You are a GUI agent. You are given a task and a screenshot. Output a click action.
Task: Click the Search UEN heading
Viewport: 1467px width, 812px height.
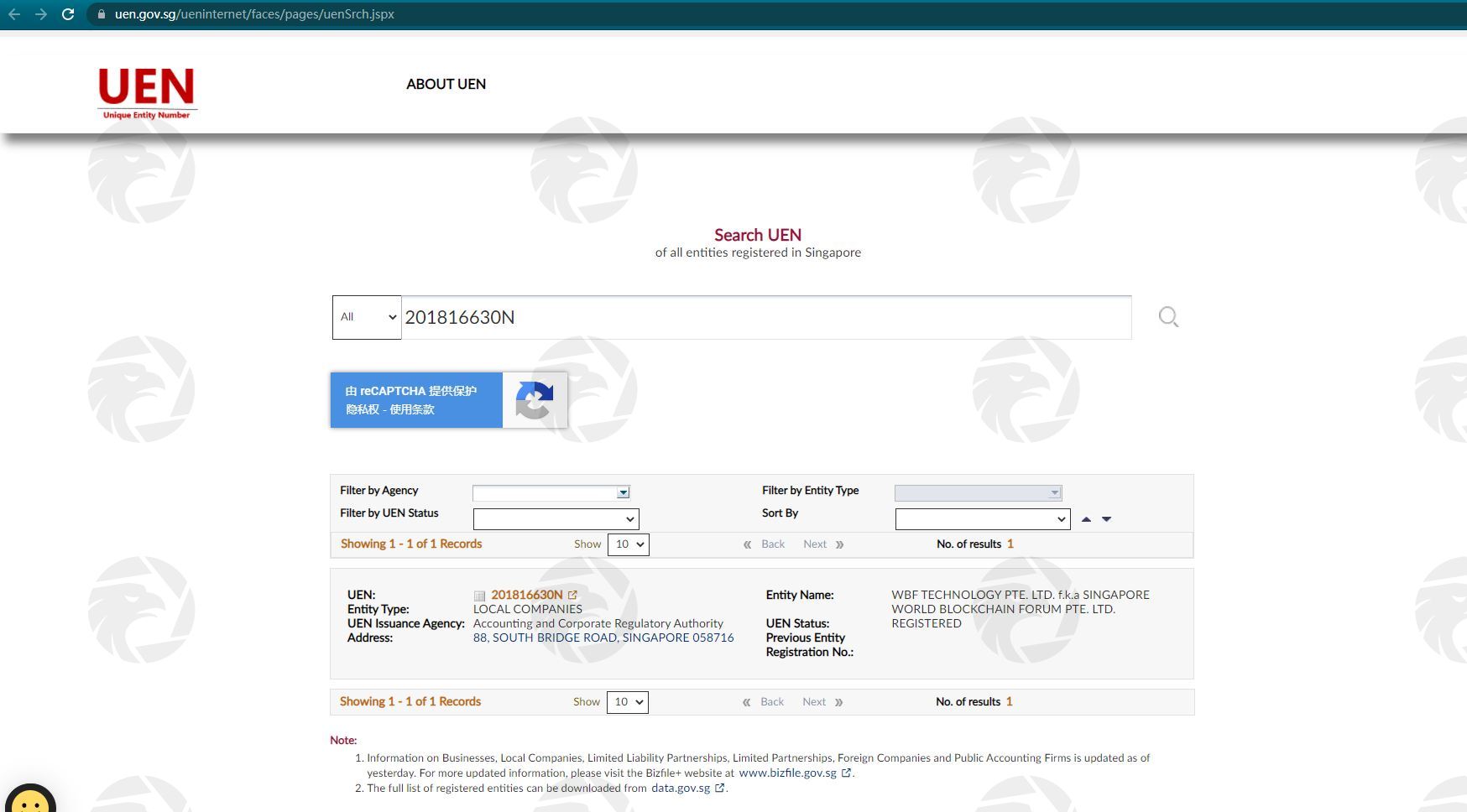pyautogui.click(x=758, y=235)
